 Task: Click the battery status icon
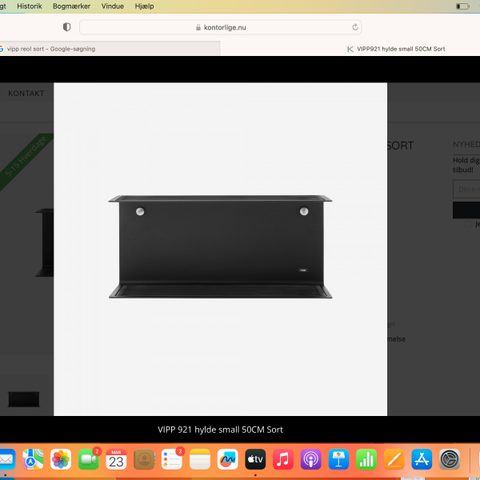tap(463, 6)
